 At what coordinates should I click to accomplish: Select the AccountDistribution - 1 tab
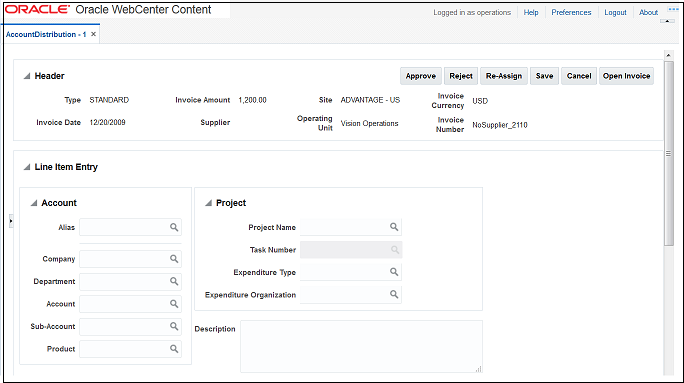coord(46,34)
